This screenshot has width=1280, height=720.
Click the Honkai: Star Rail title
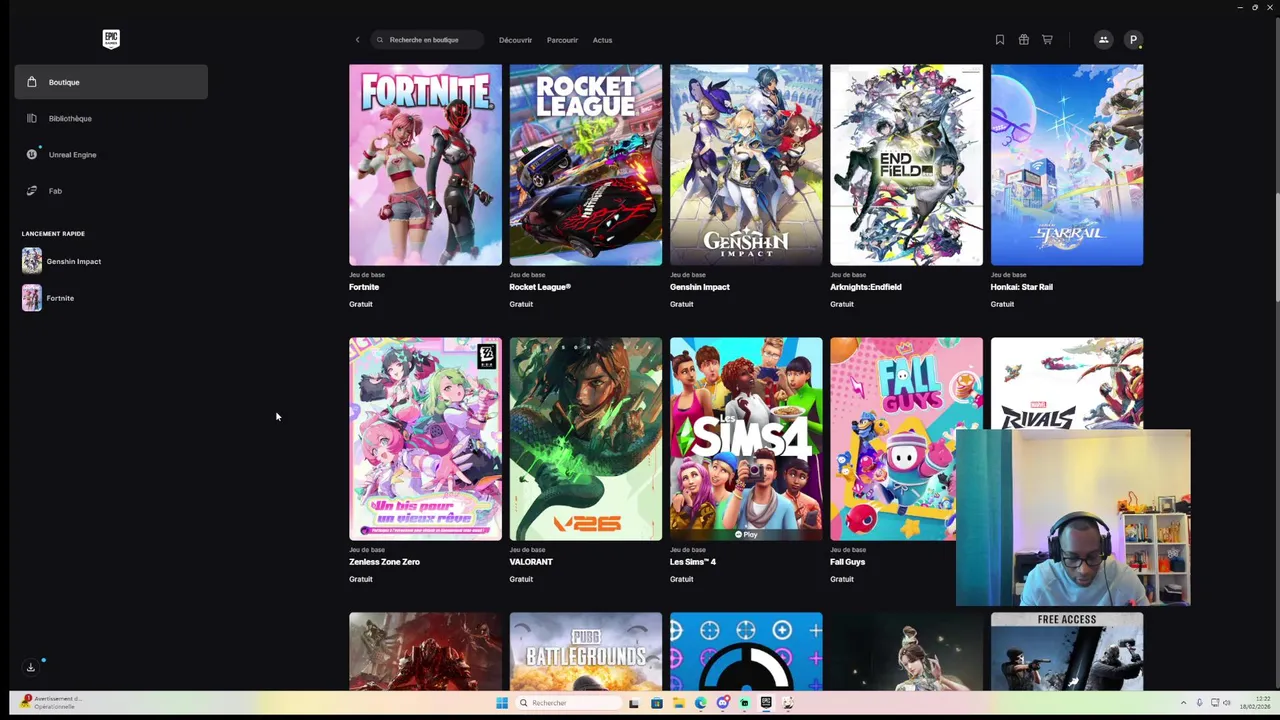point(1022,287)
